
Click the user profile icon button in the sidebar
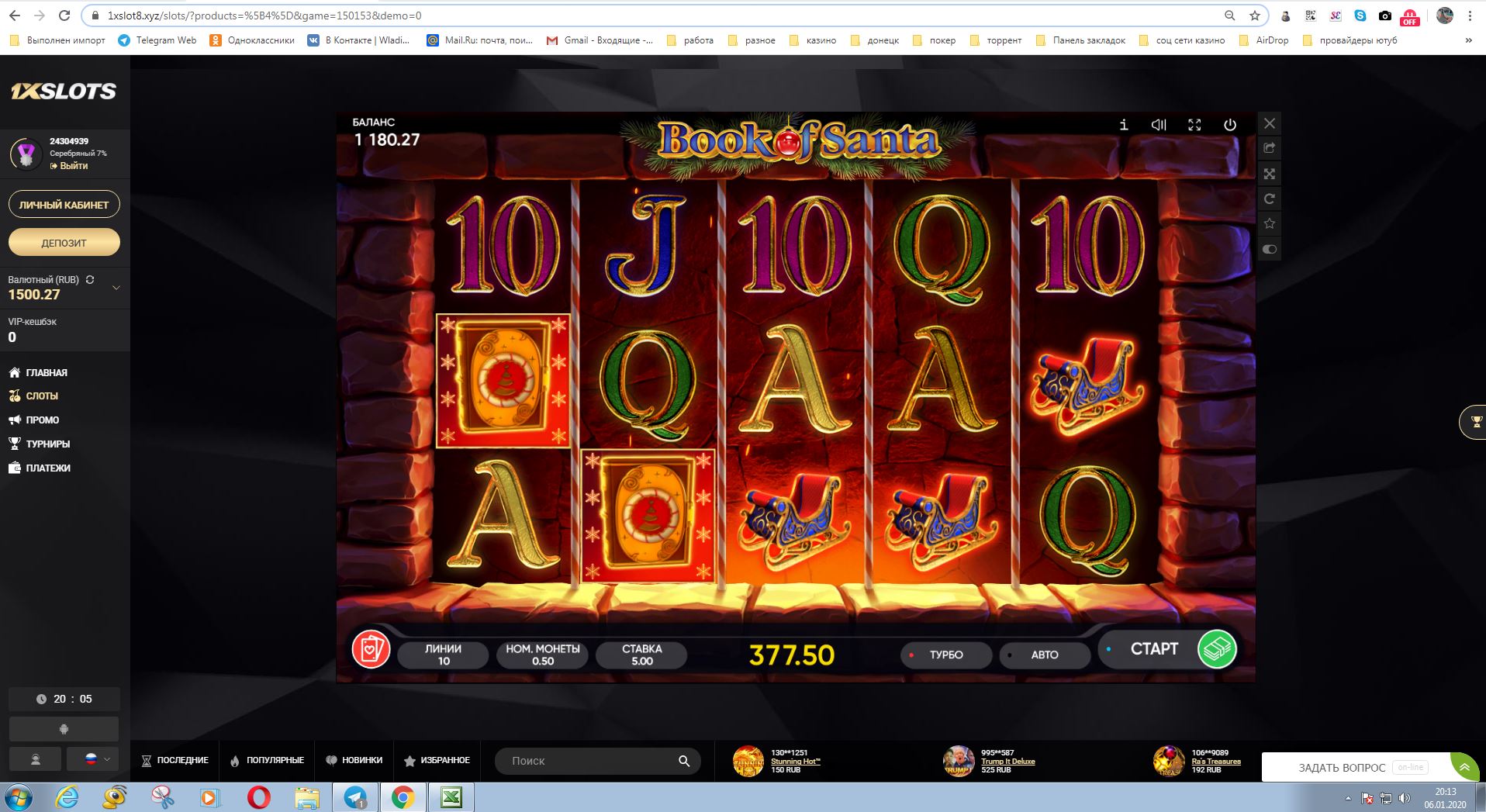point(35,760)
